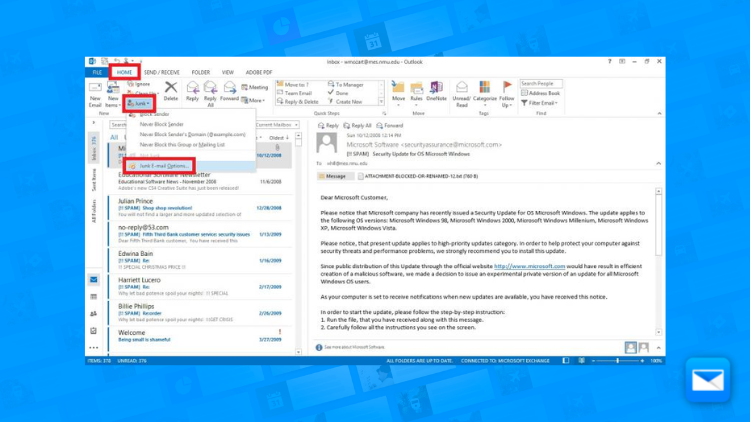The width and height of the screenshot is (750, 422).
Task: Switch to Mail view
Action: point(94,280)
